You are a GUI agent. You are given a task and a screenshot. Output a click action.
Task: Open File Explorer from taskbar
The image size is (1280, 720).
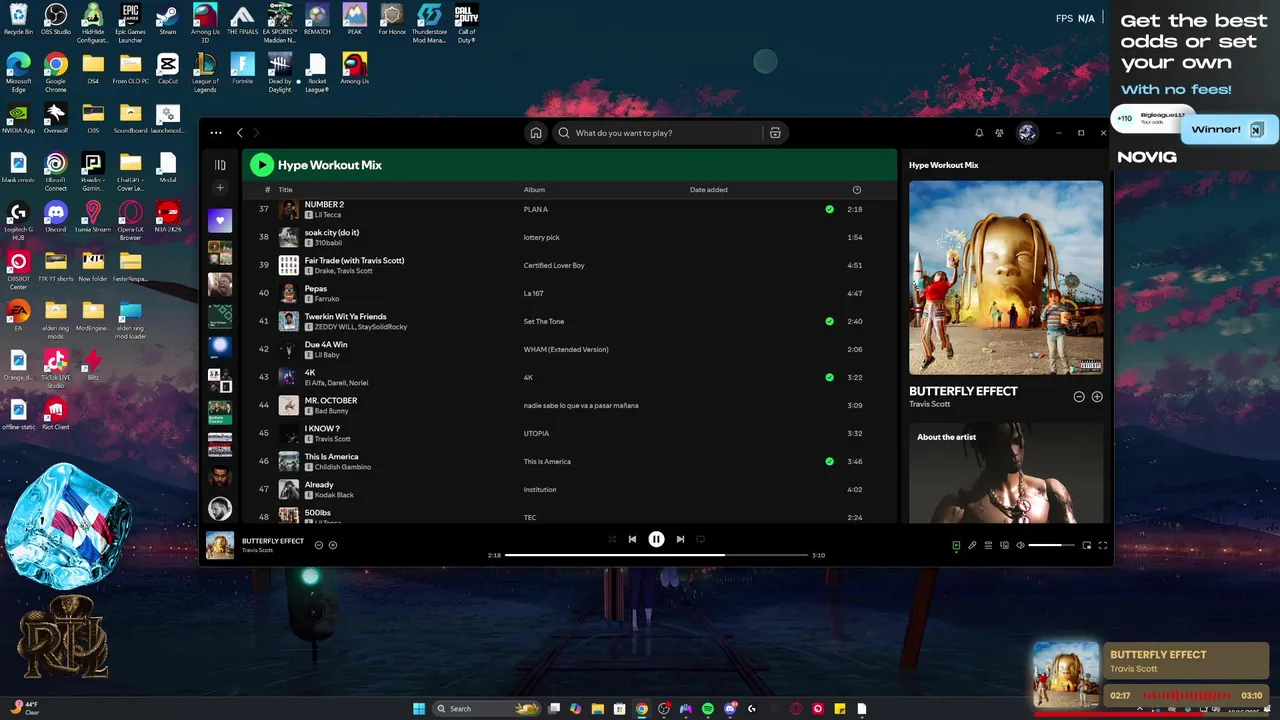(598, 709)
